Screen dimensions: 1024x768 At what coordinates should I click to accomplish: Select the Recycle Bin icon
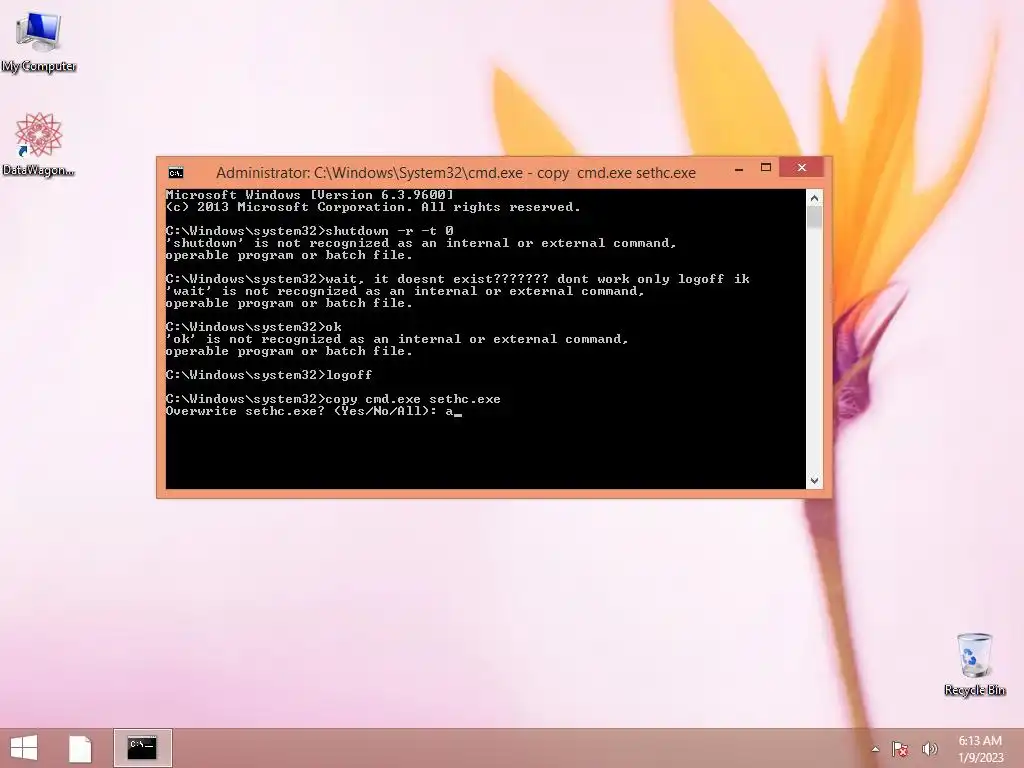pyautogui.click(x=974, y=664)
